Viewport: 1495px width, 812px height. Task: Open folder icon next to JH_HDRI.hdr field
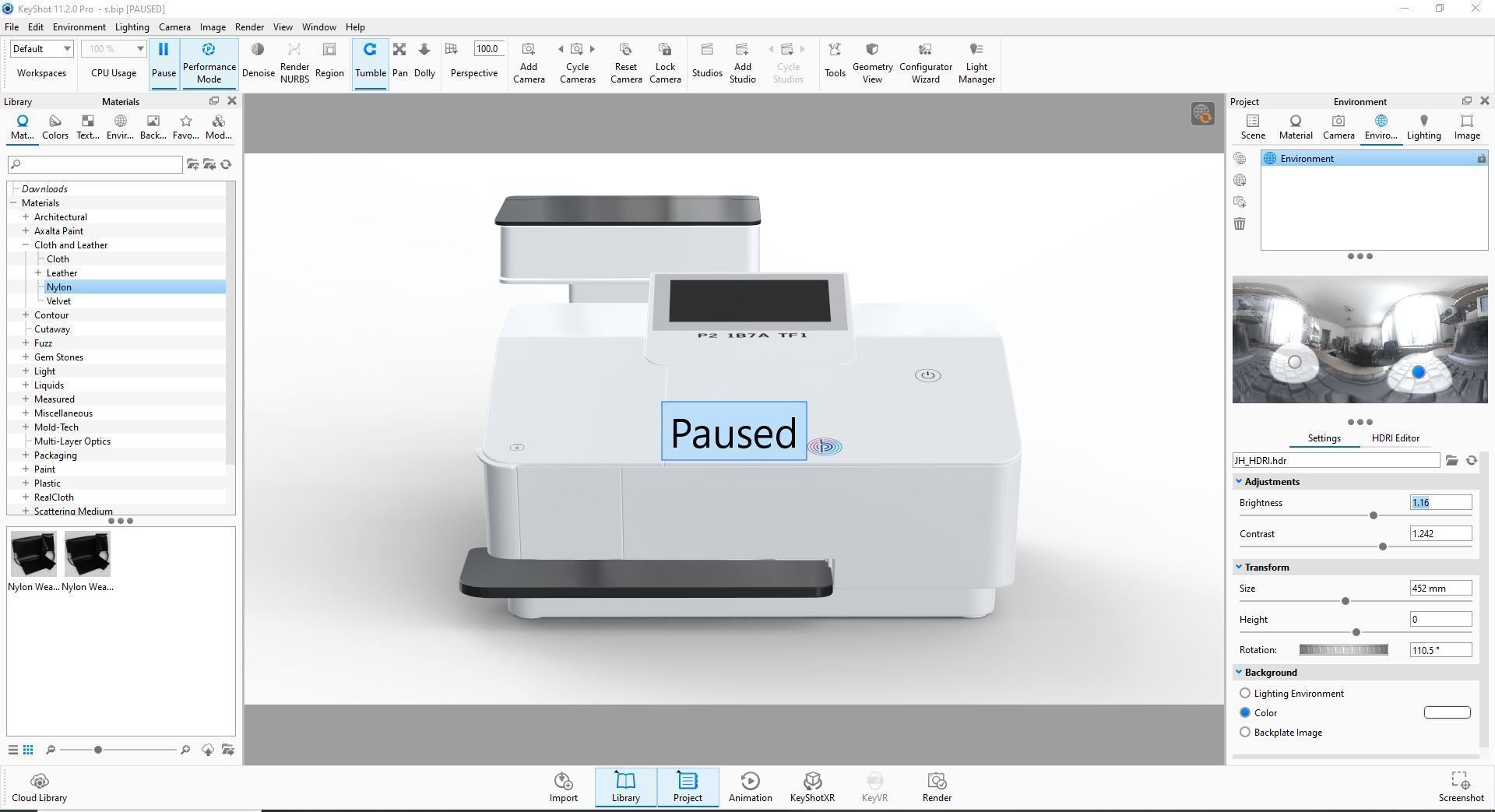1452,461
